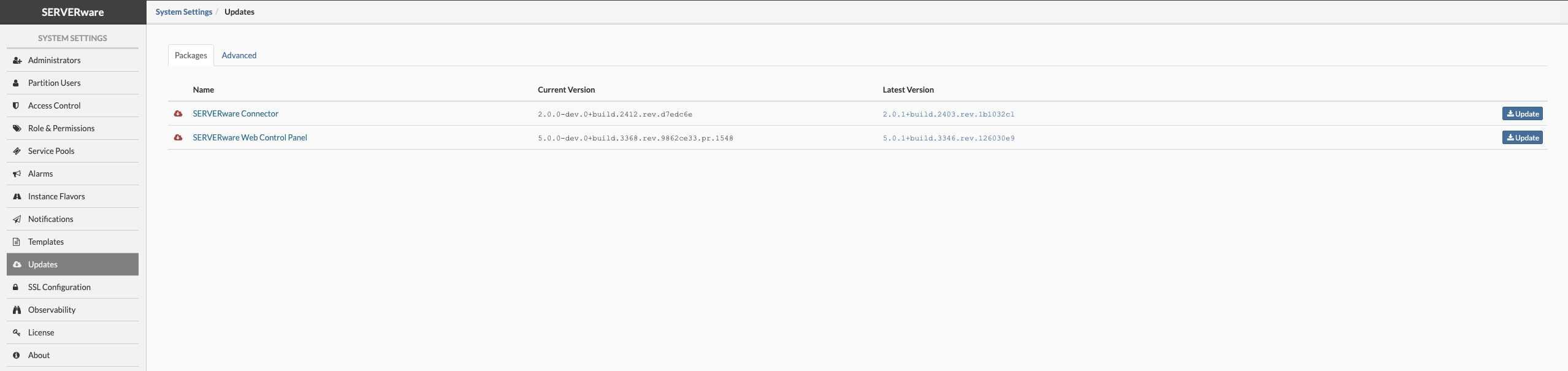Click the Updates cloud icon in sidebar
The width and height of the screenshot is (1568, 371).
tap(17, 264)
